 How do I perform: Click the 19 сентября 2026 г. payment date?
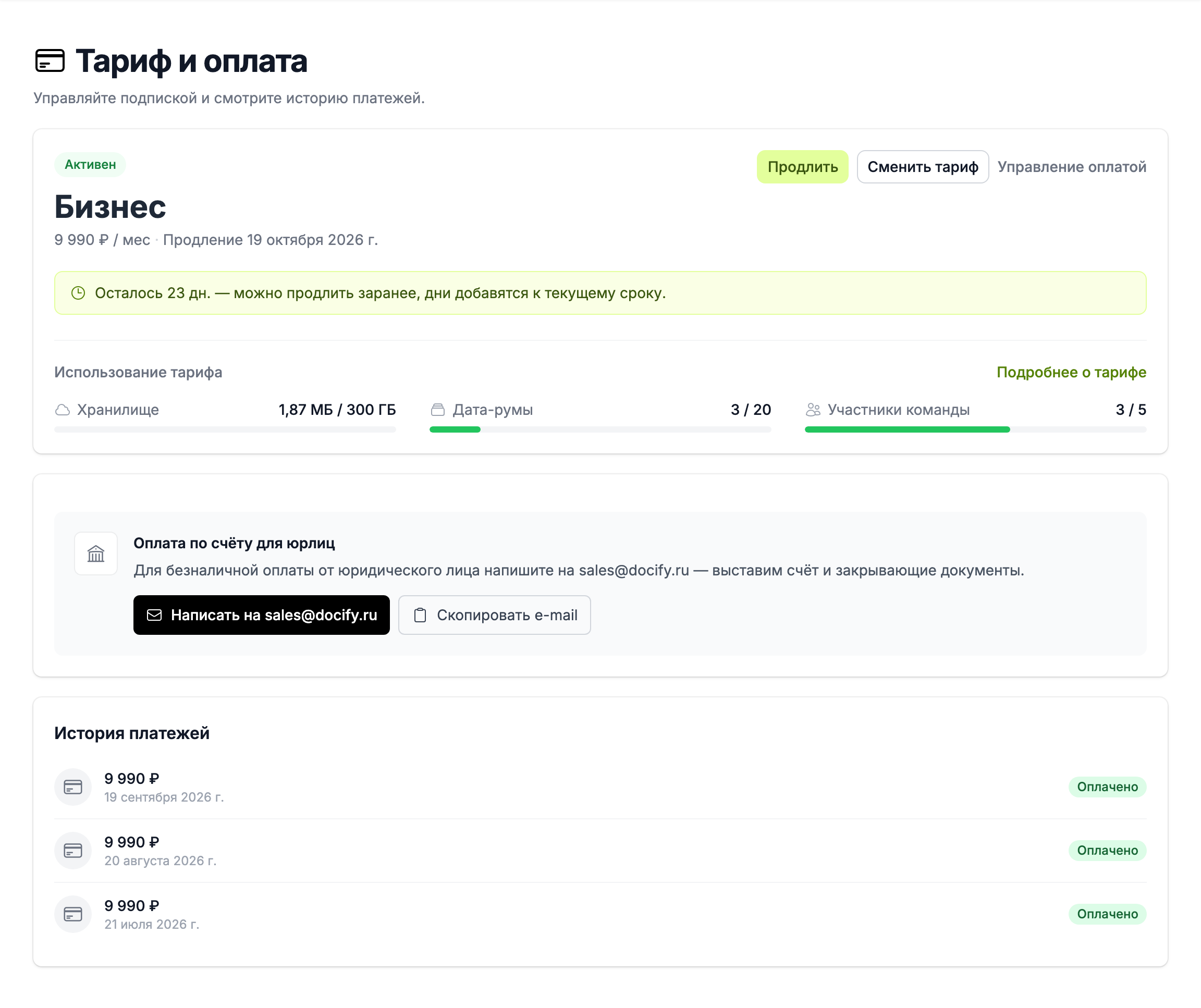[x=164, y=797]
